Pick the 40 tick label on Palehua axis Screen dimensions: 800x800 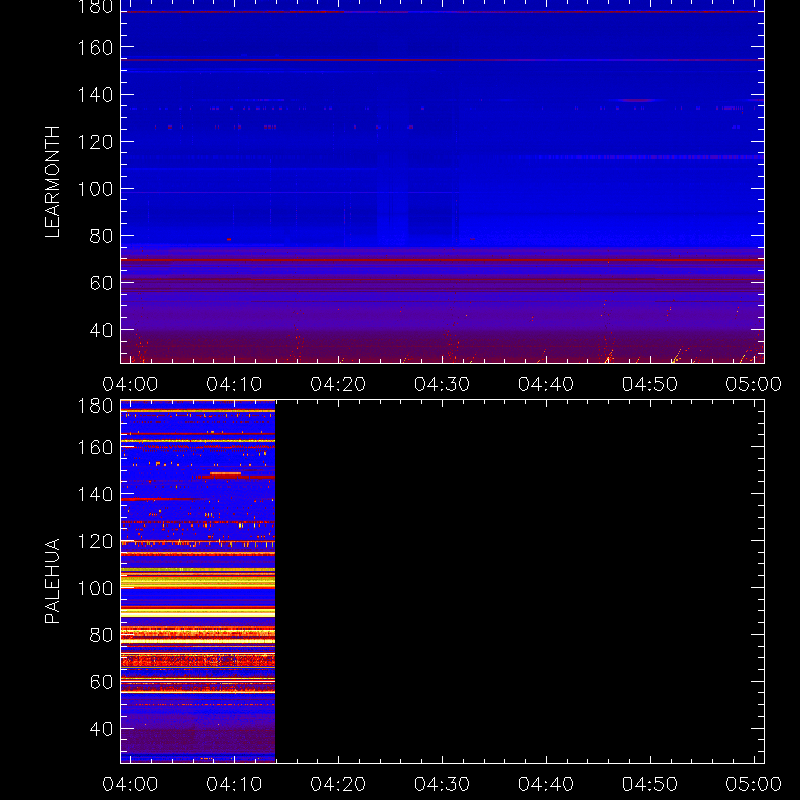tap(101, 730)
